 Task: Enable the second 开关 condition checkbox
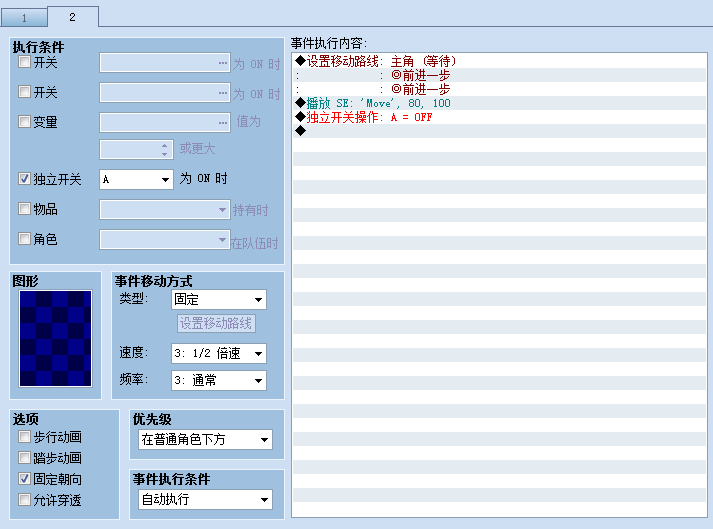(24, 92)
